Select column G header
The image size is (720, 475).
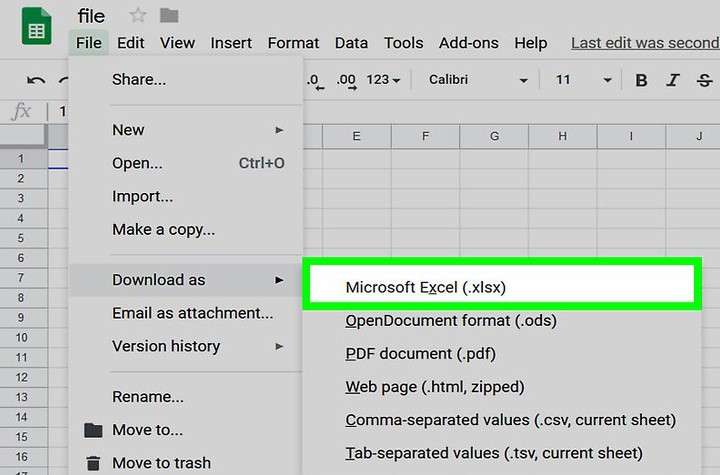coord(494,136)
